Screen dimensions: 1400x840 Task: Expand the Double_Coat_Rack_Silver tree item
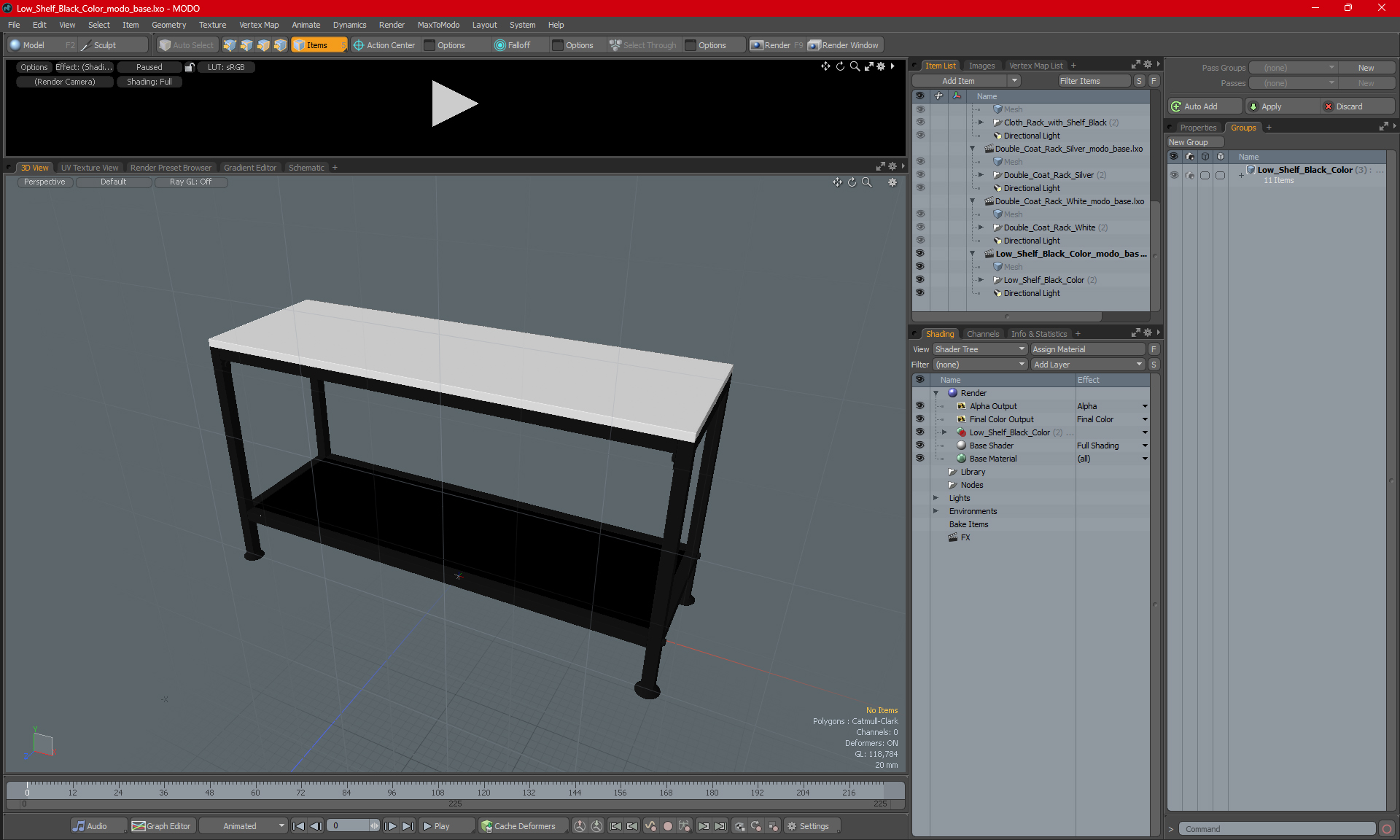click(981, 175)
